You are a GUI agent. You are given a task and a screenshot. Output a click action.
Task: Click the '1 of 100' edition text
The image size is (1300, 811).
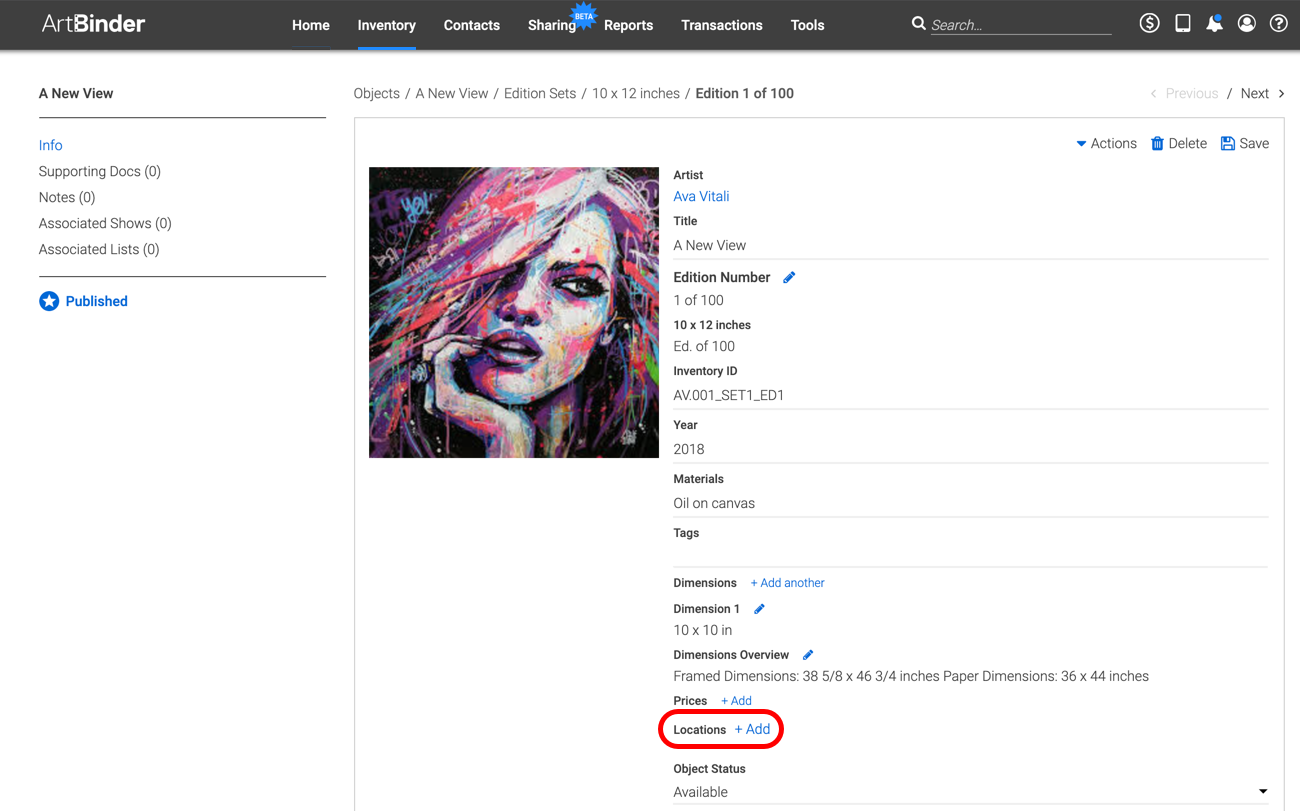point(698,300)
